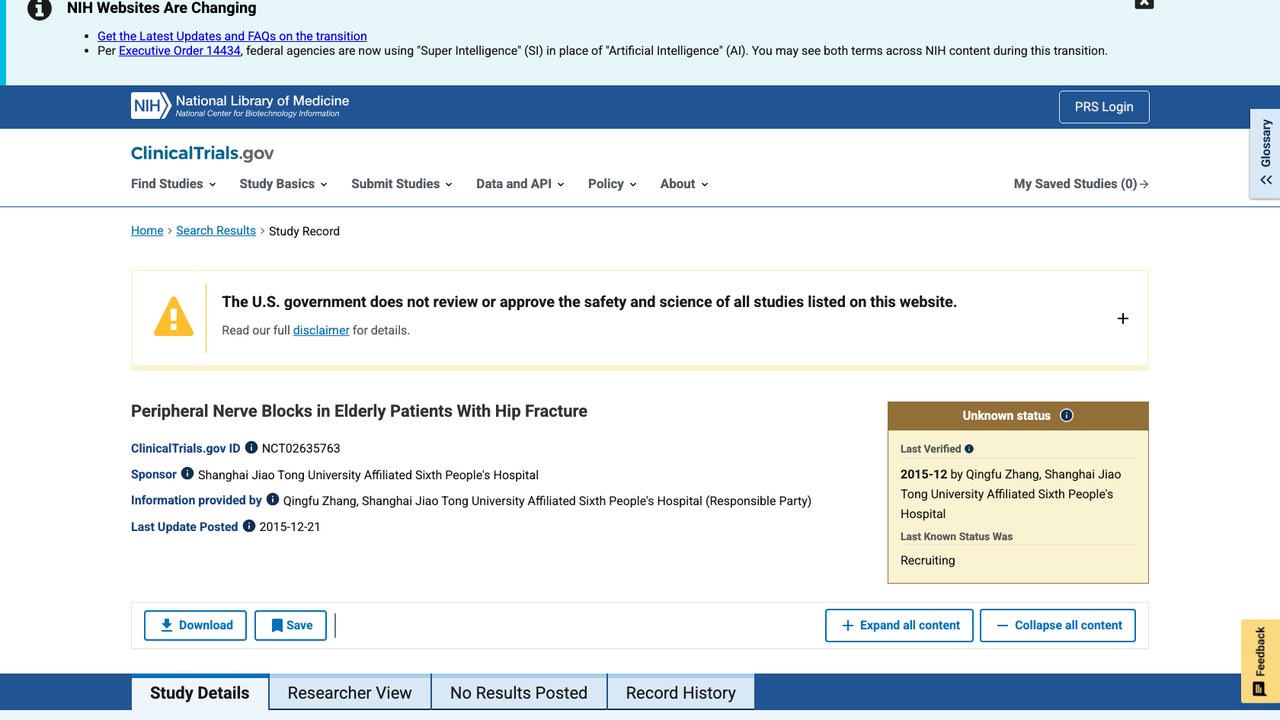The width and height of the screenshot is (1280, 720).
Task: Open the Data and API dropdown
Action: coord(521,184)
